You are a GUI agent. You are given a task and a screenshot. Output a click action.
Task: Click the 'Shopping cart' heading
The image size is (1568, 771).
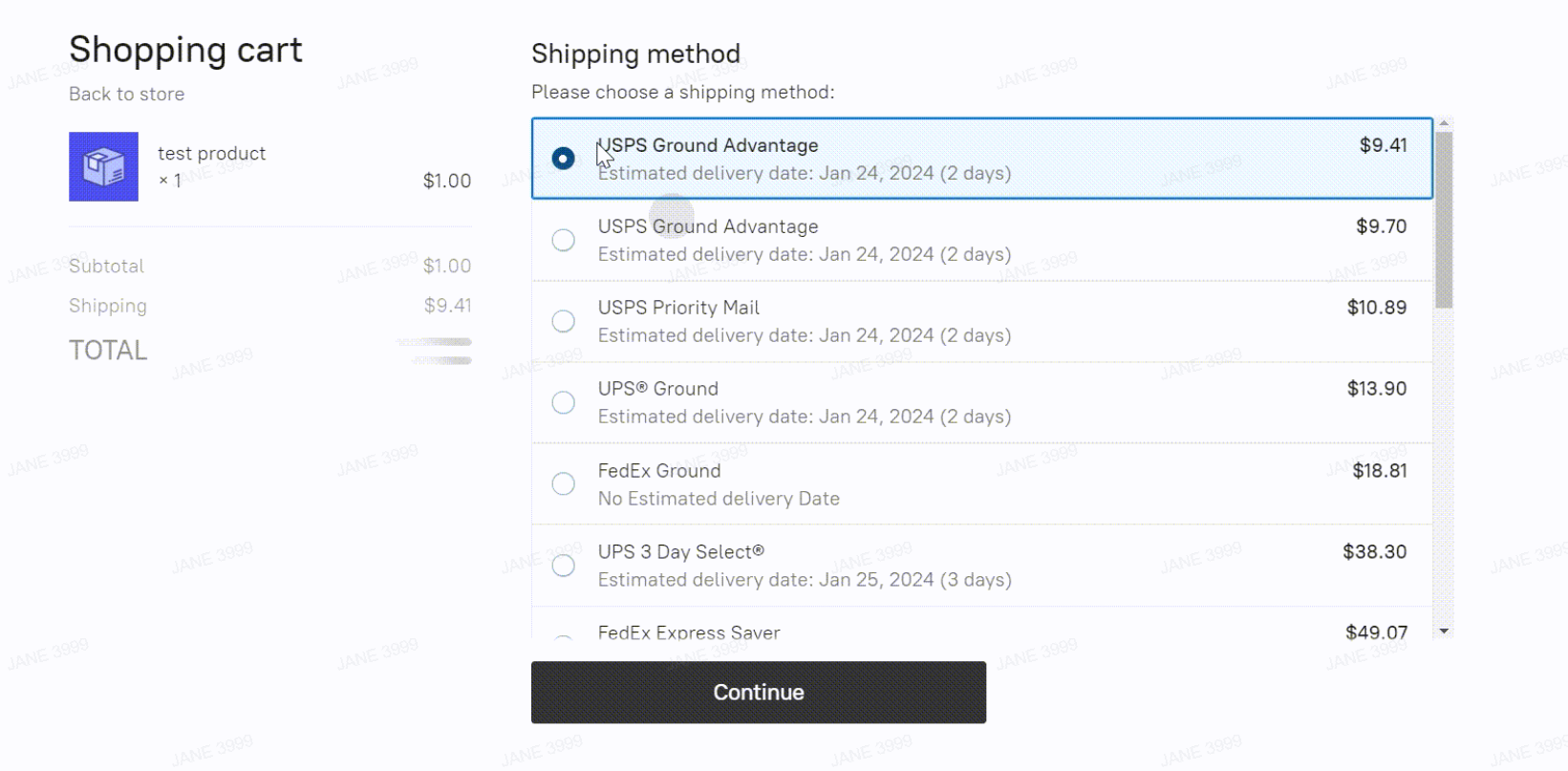(185, 50)
